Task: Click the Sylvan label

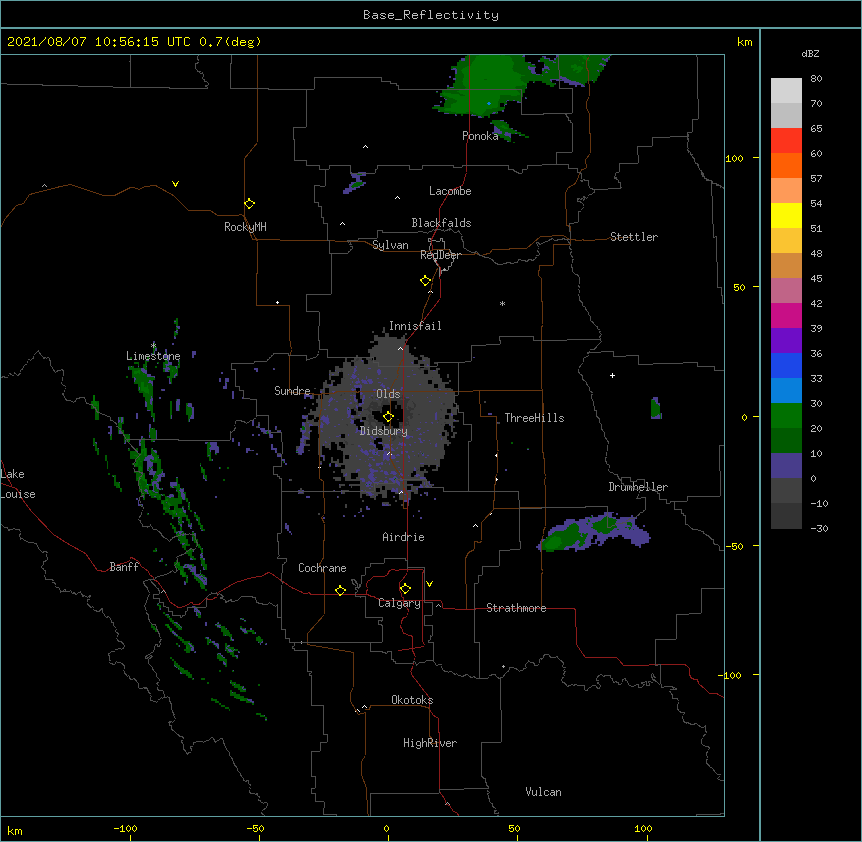Action: coord(390,245)
